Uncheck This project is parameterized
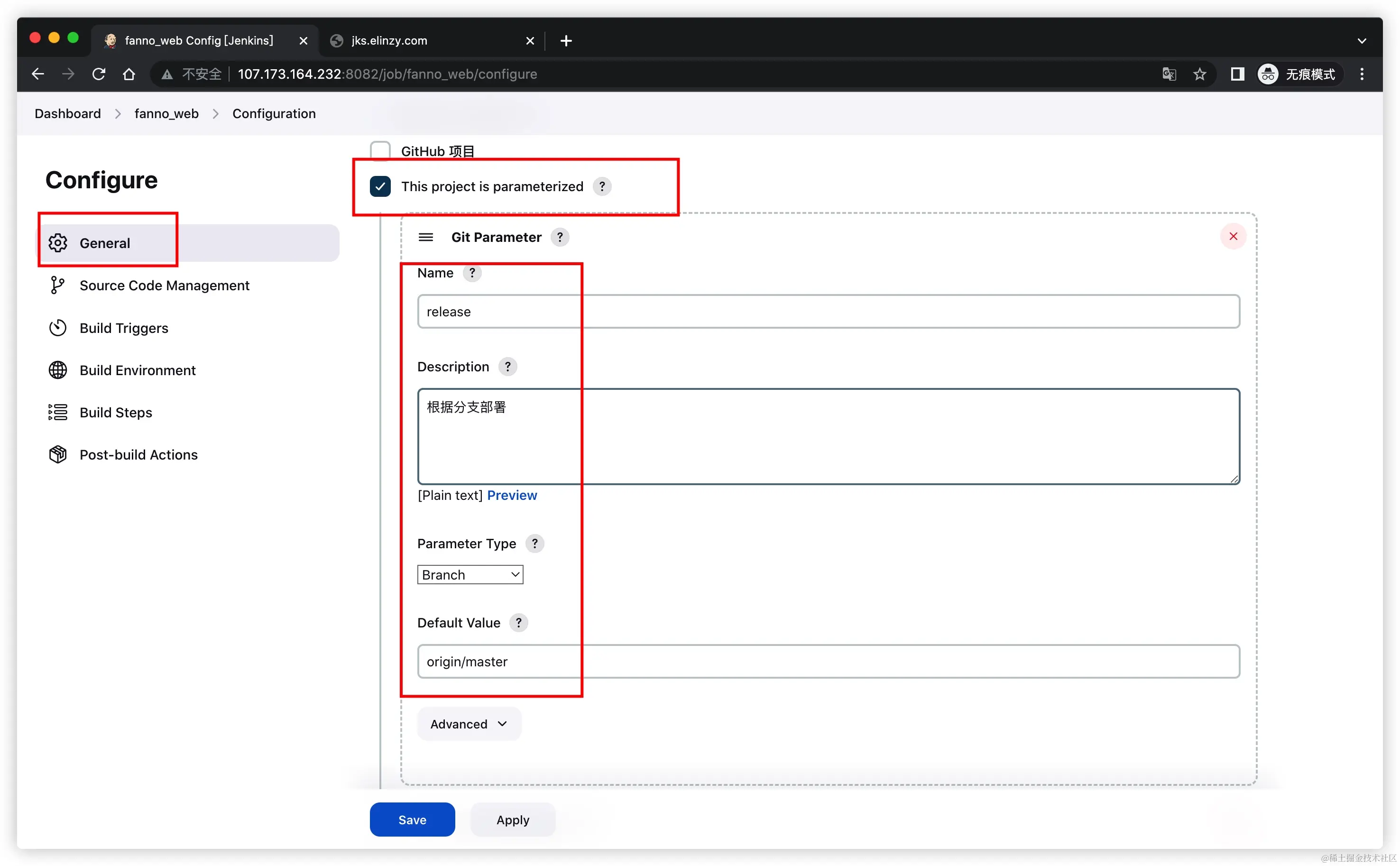Viewport: 1400px width, 866px height. [x=380, y=186]
